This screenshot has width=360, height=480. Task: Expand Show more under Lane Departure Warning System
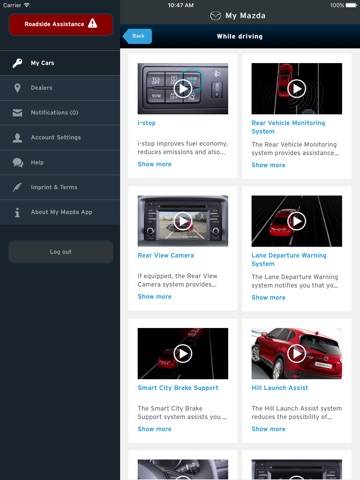tap(268, 297)
